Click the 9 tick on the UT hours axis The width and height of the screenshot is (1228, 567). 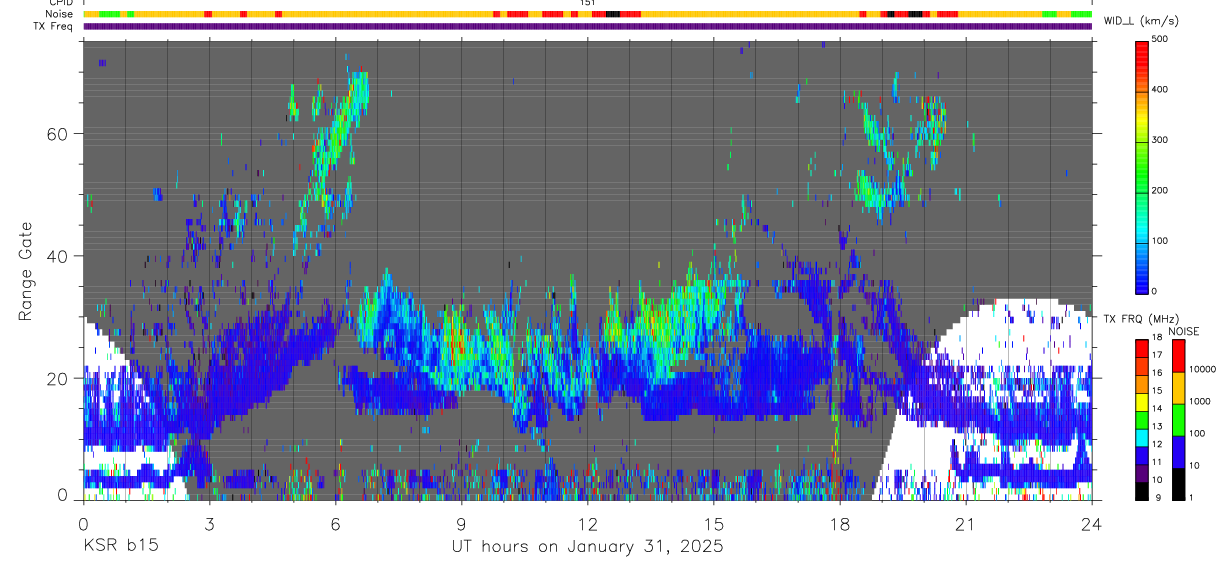461,523
